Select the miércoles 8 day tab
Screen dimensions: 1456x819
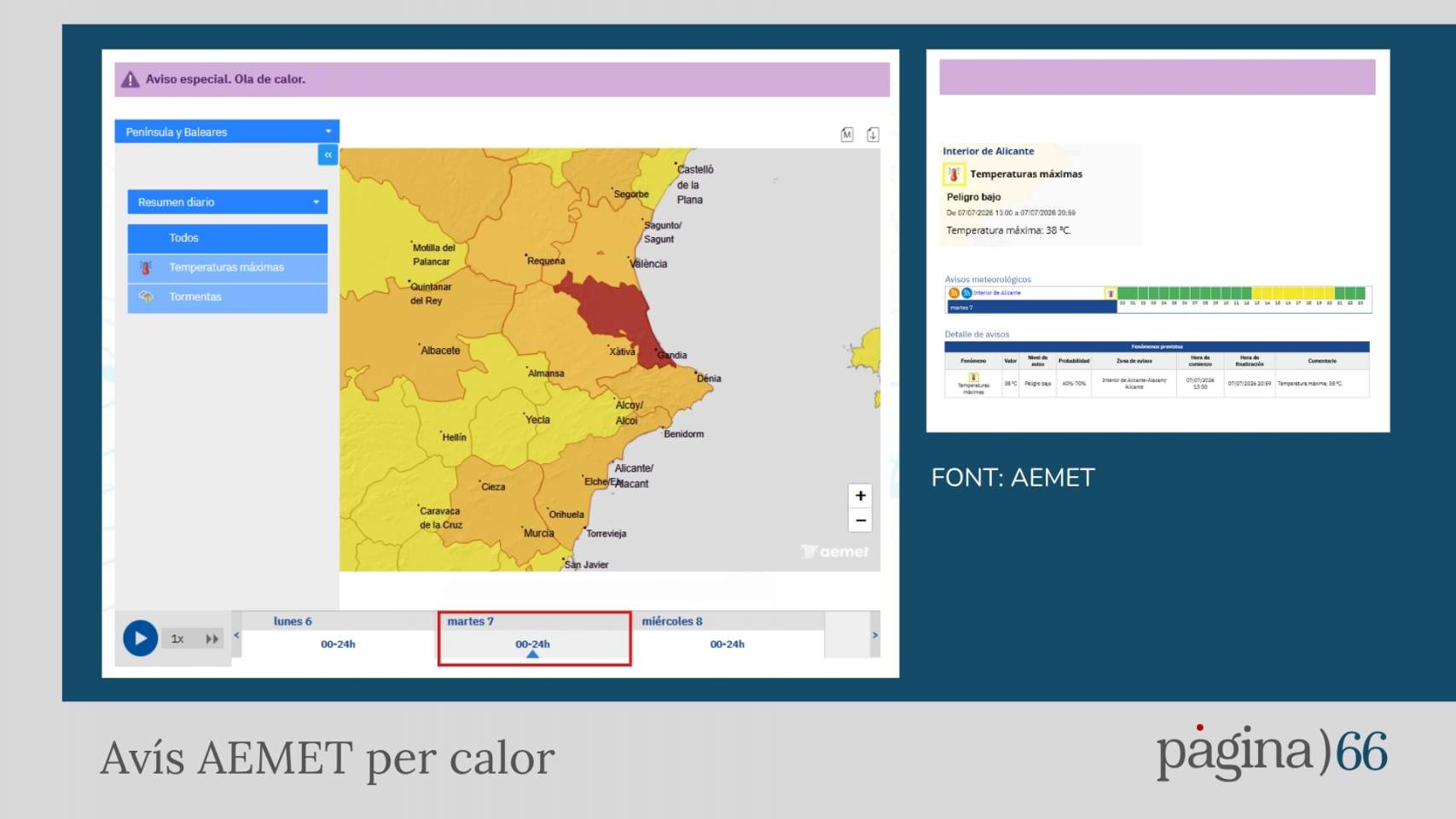(x=728, y=634)
